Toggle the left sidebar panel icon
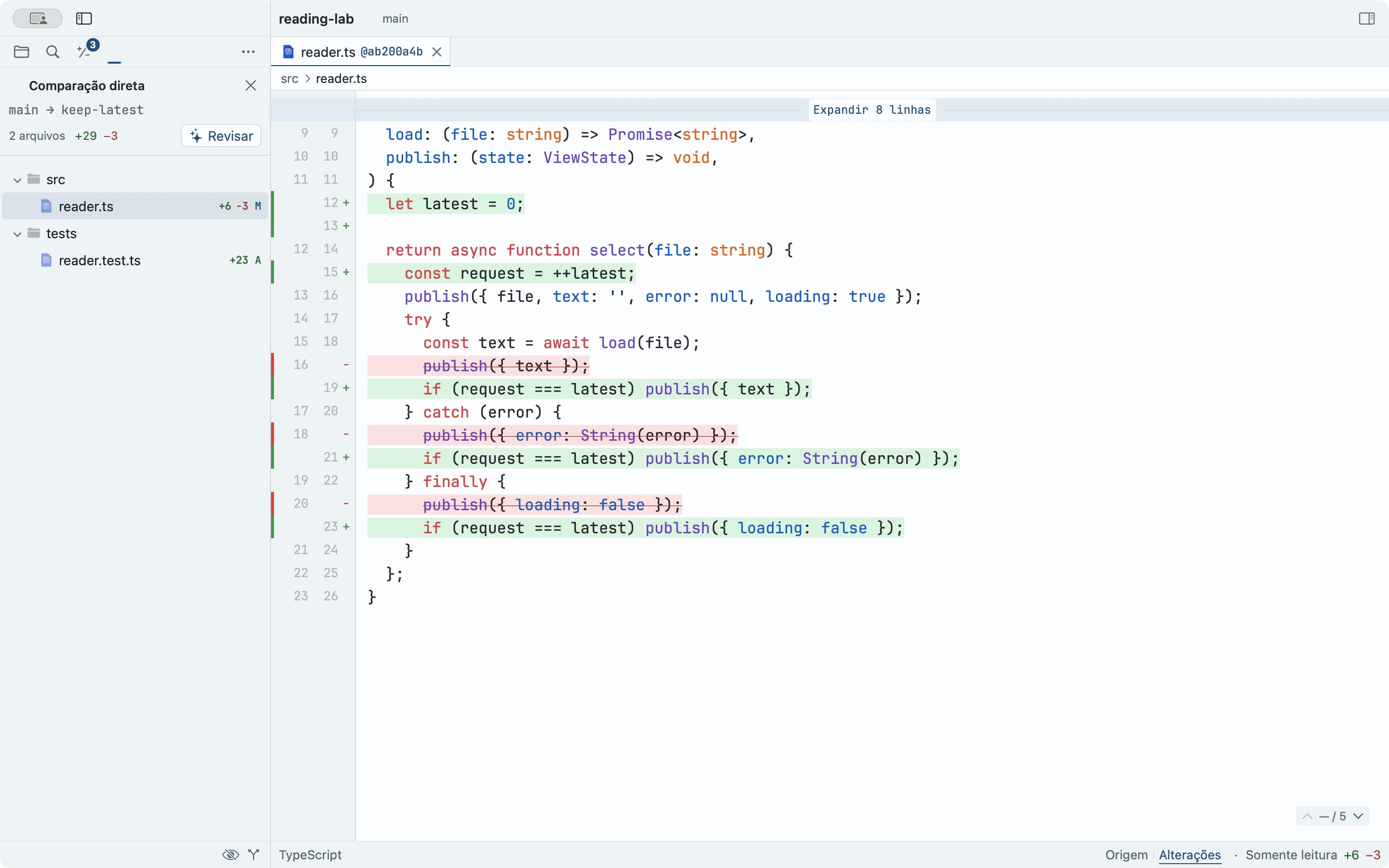Viewport: 1389px width, 868px height. 84,18
